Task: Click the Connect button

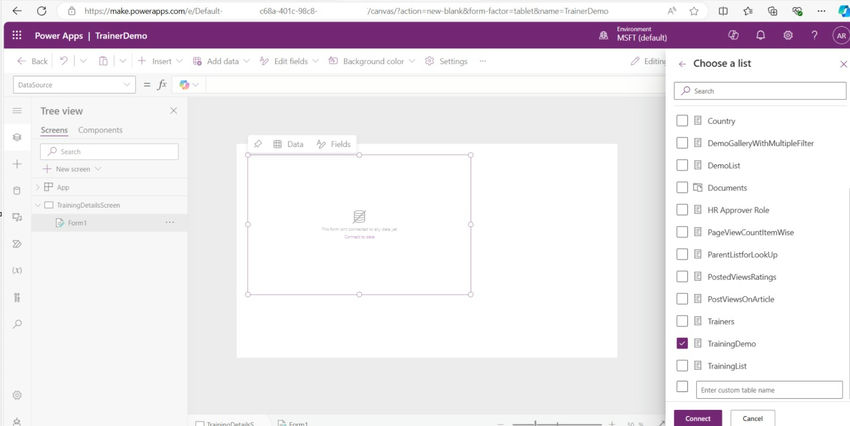Action: tap(698, 418)
